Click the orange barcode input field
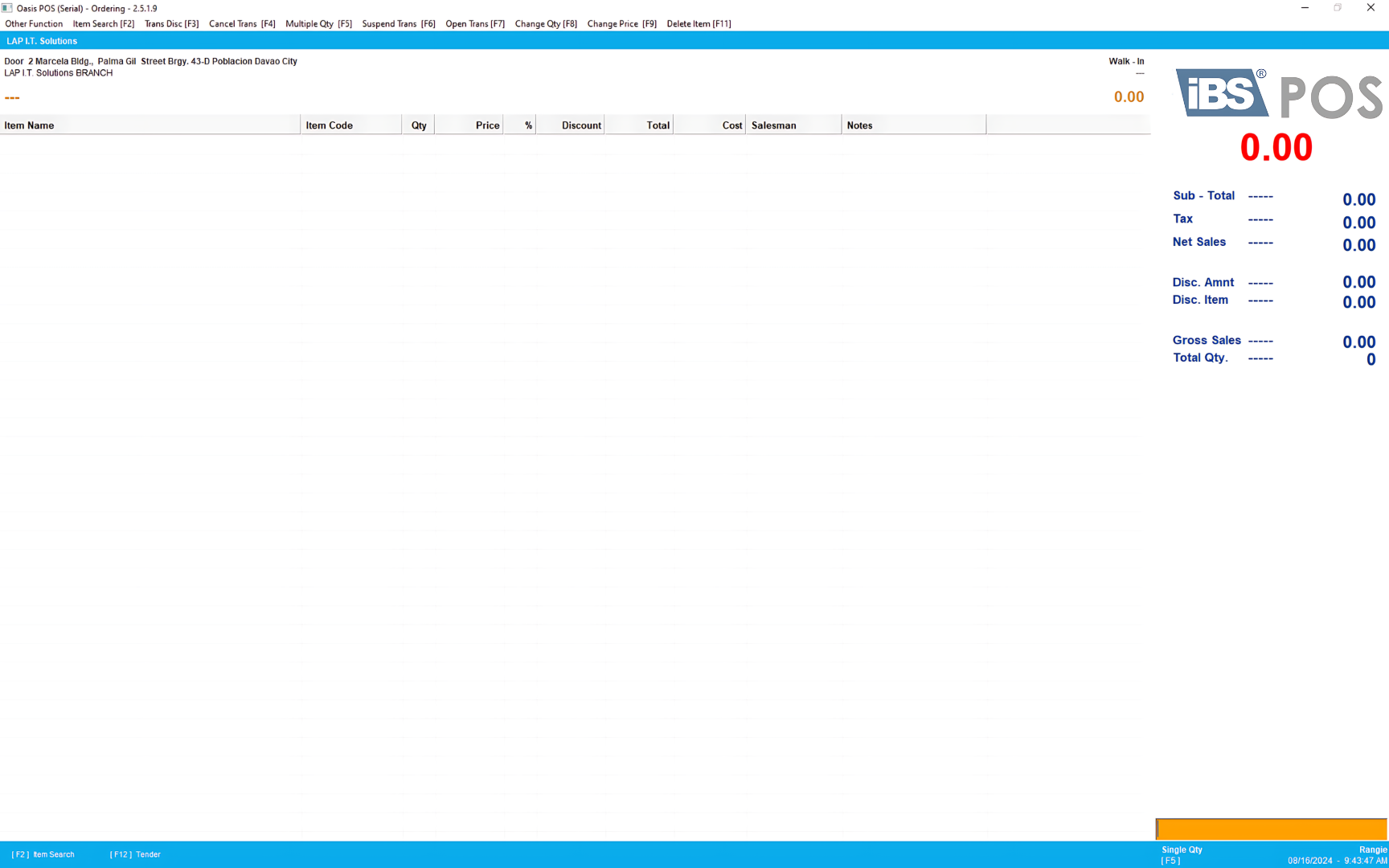The image size is (1389, 868). (x=1271, y=829)
